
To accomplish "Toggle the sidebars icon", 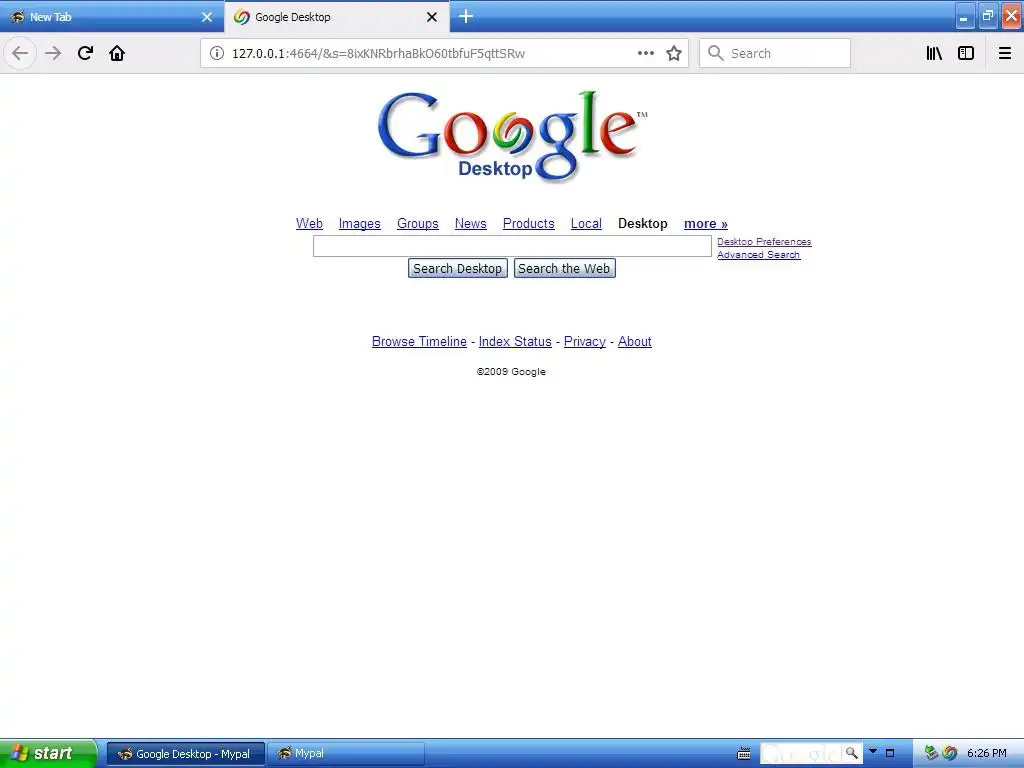I will coord(966,53).
